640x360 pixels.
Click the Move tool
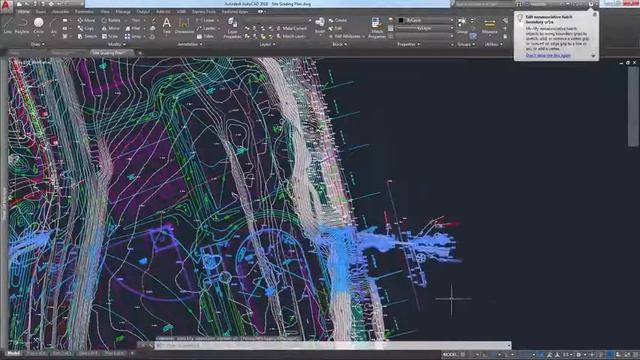86,20
